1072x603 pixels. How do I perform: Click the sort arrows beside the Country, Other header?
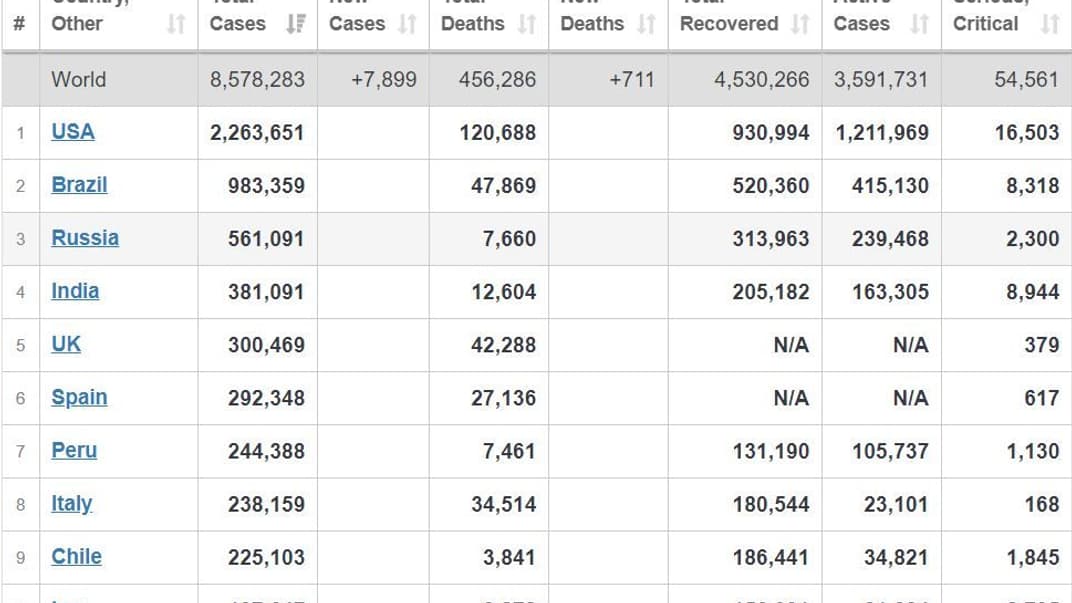[x=176, y=24]
